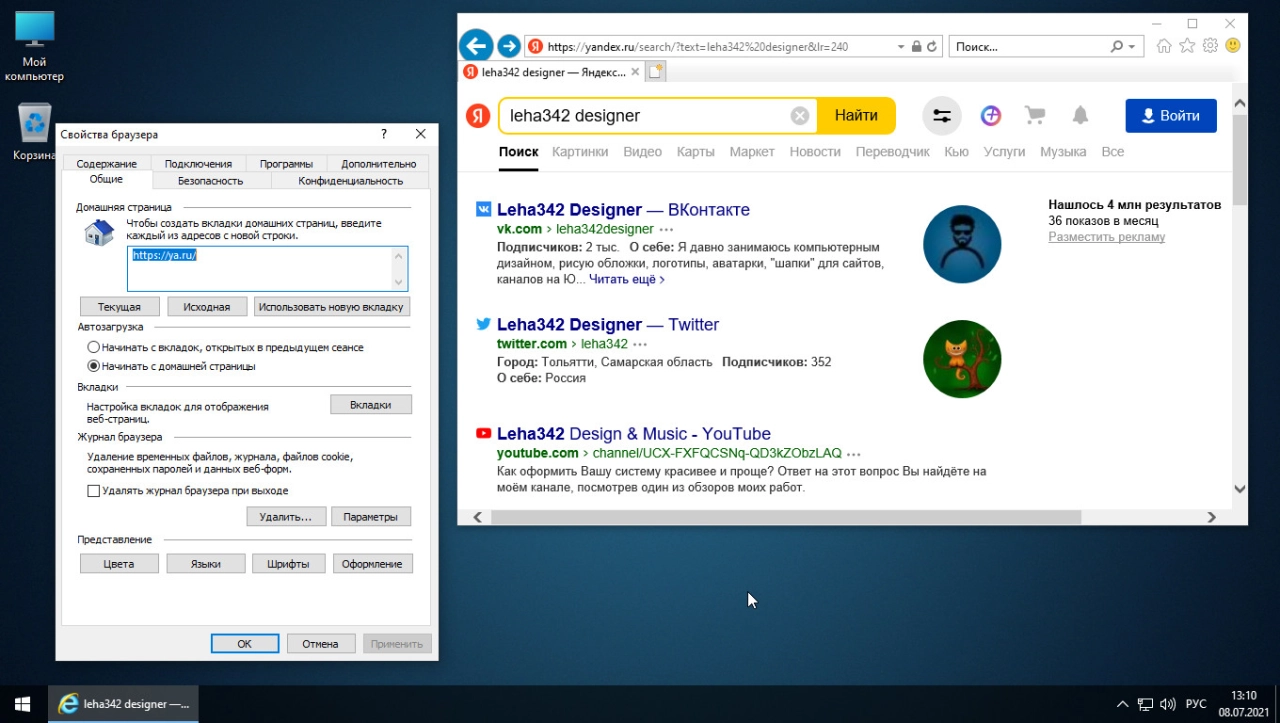Open the Мой компьютер desktop icon
The image size is (1280, 723).
tap(35, 47)
